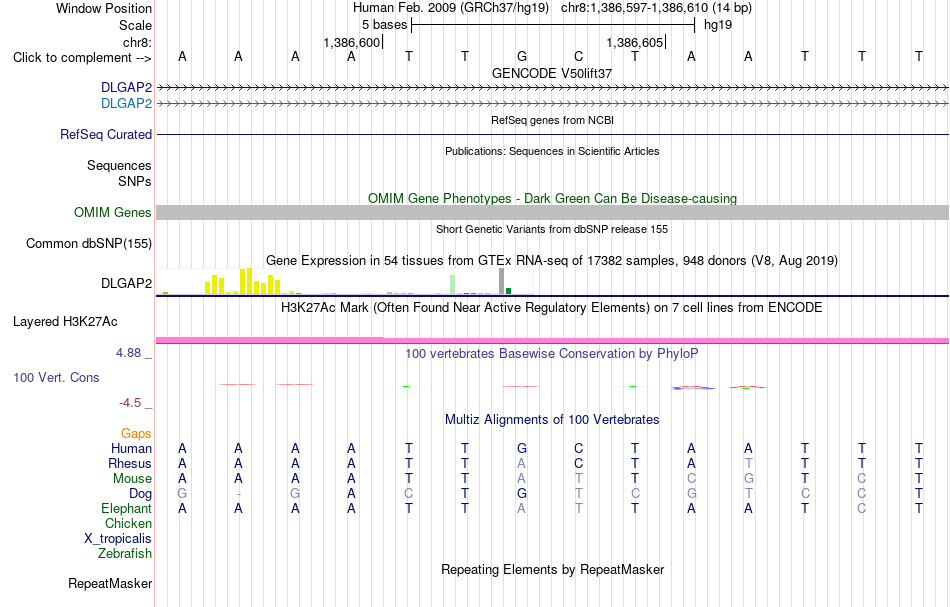Click 'Short Genetic Variants from dbSNP' title
The image size is (950, 607).
[552, 229]
